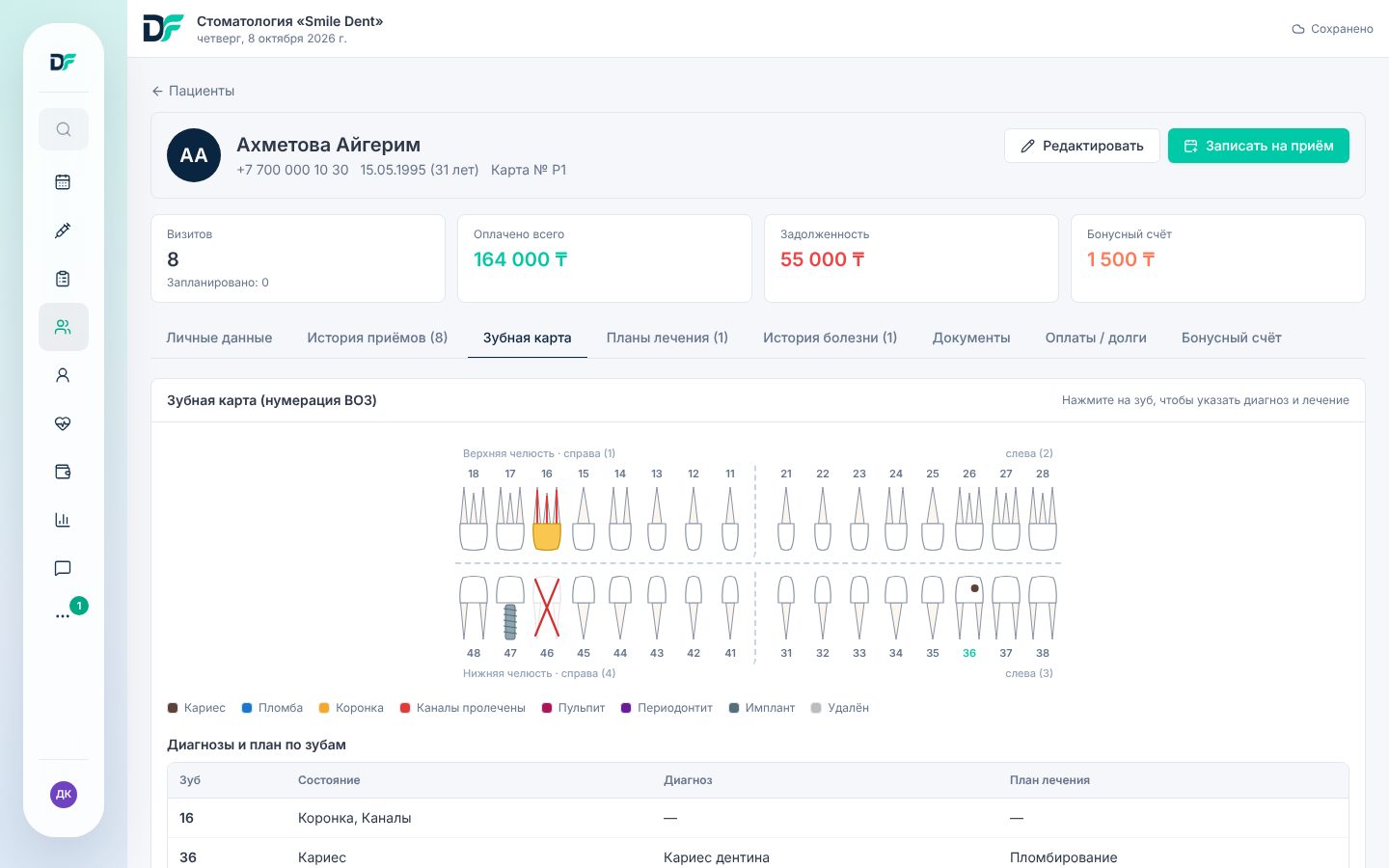Open the Личные данные tab

coord(219,338)
